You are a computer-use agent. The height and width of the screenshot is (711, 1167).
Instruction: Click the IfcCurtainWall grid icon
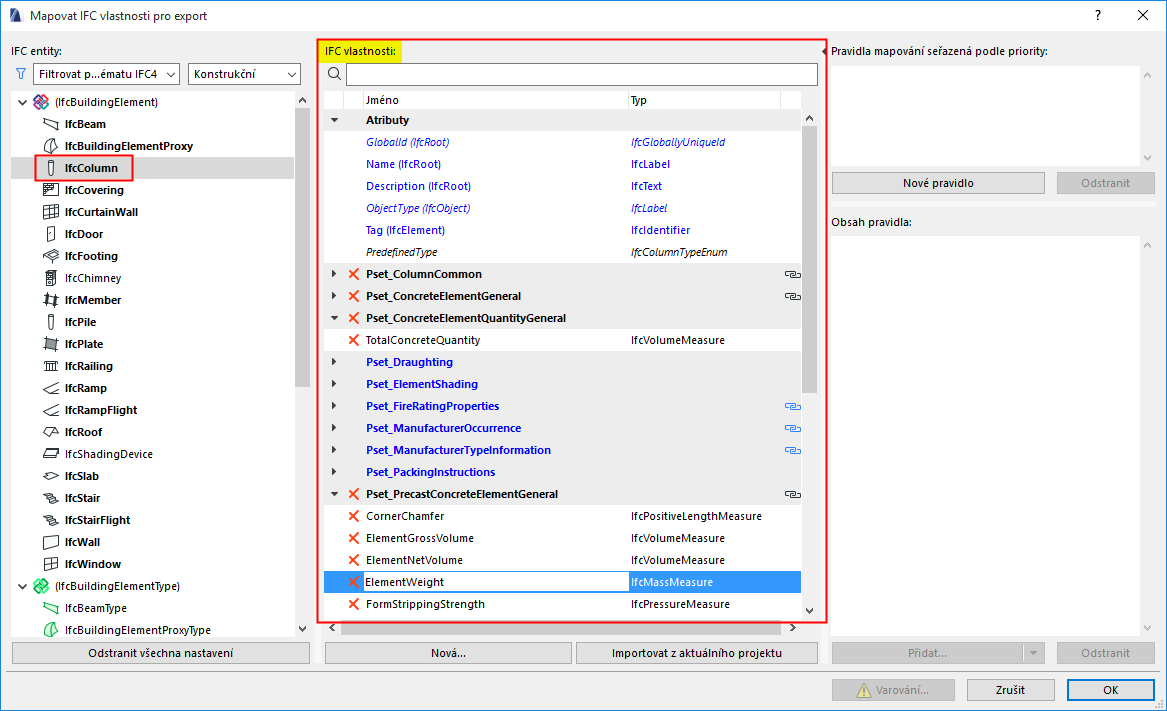coord(51,212)
